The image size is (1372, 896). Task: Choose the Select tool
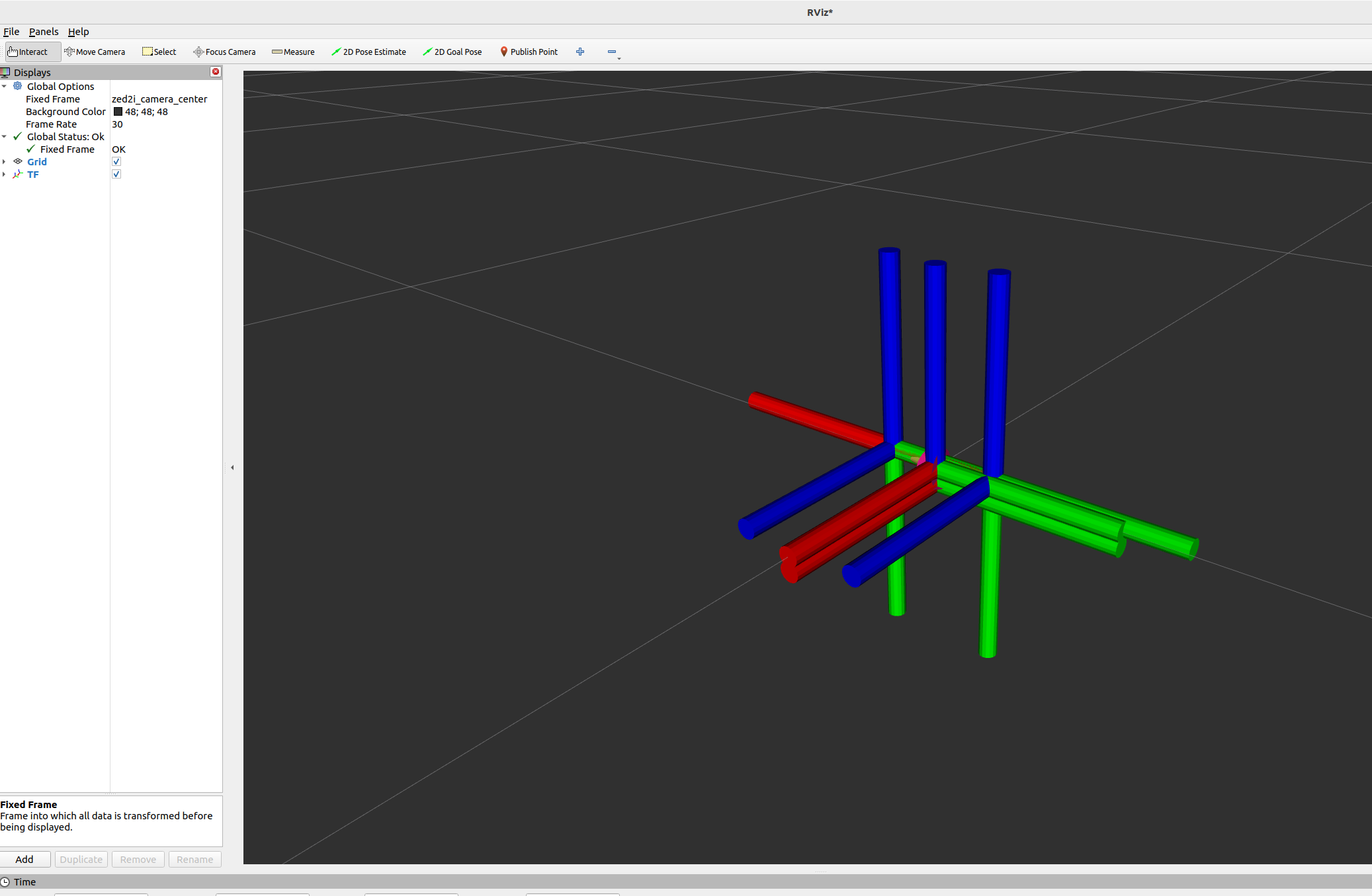[x=159, y=52]
